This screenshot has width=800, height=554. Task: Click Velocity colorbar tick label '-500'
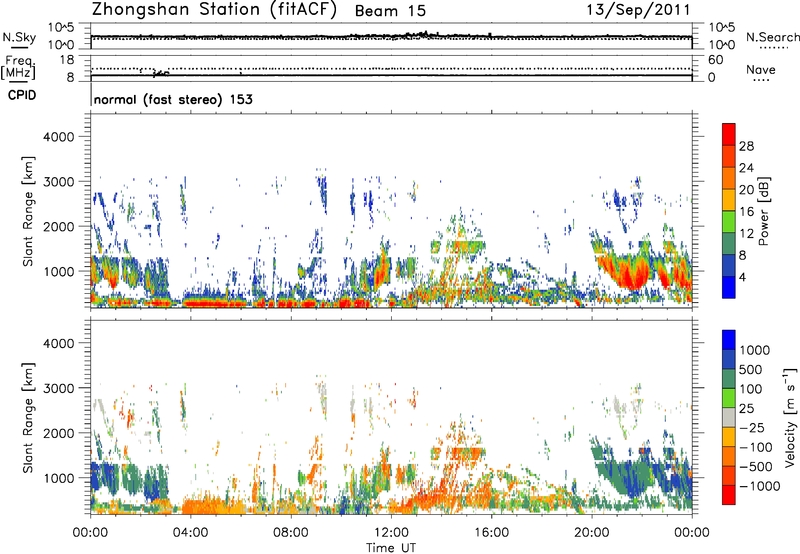[x=755, y=467]
